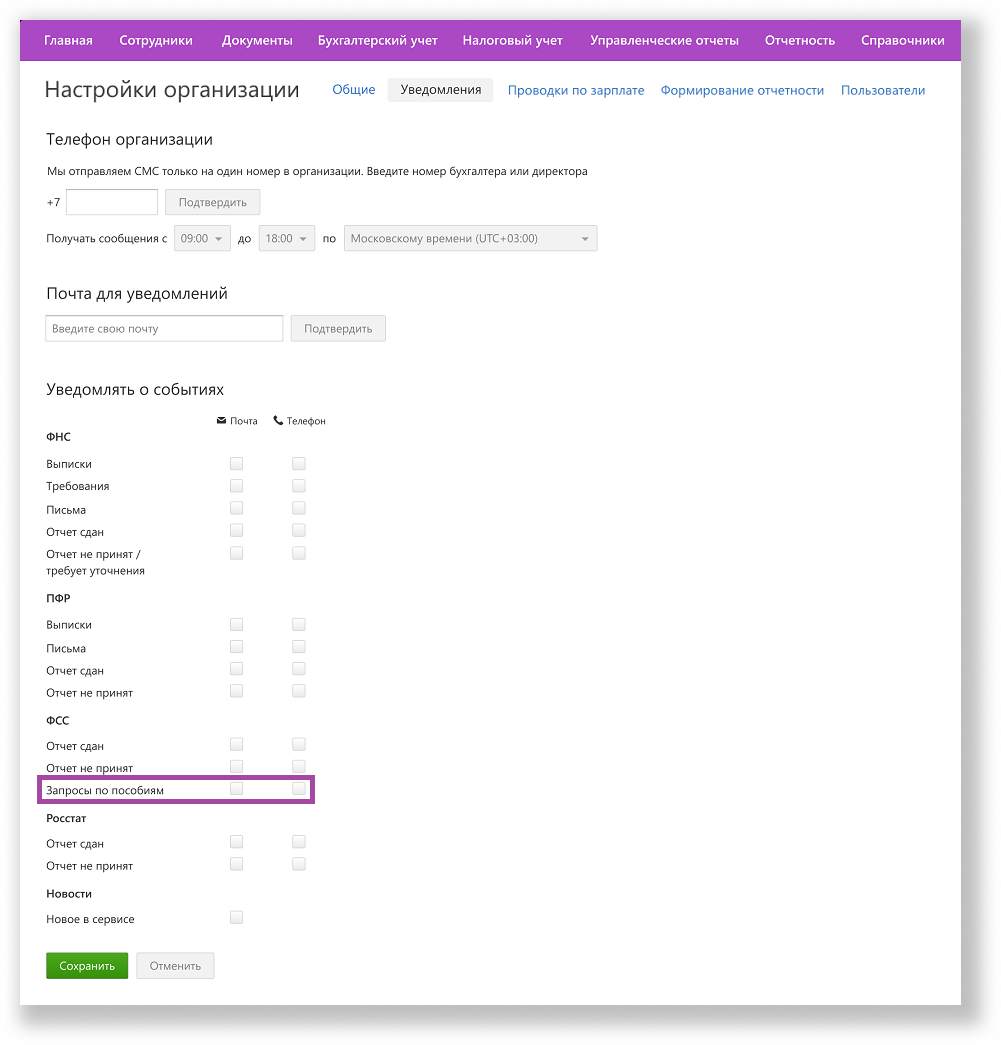Open the Проводки по зарплате tab
Viewport: 1001px width, 1045px height.
pos(576,91)
